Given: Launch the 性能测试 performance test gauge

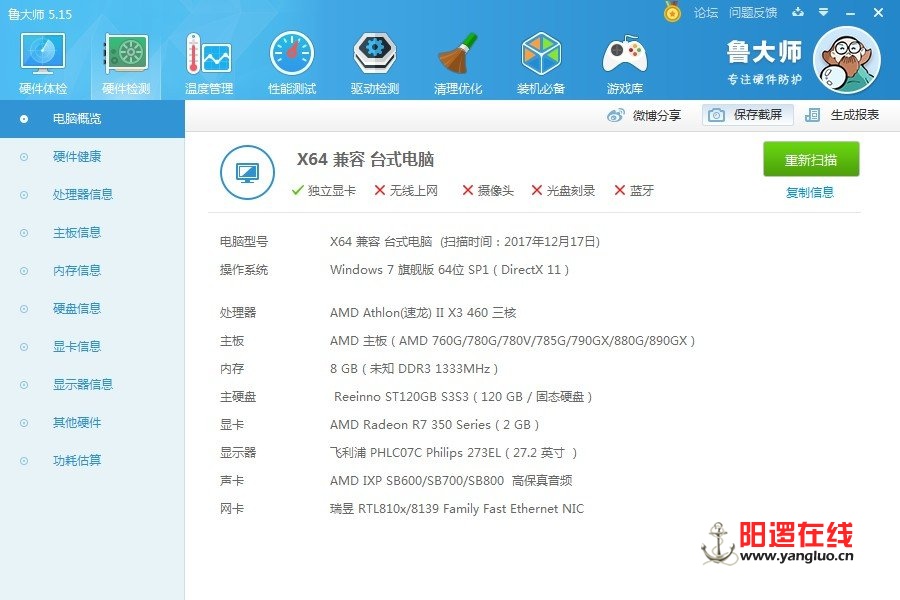Looking at the screenshot, I should pos(292,63).
